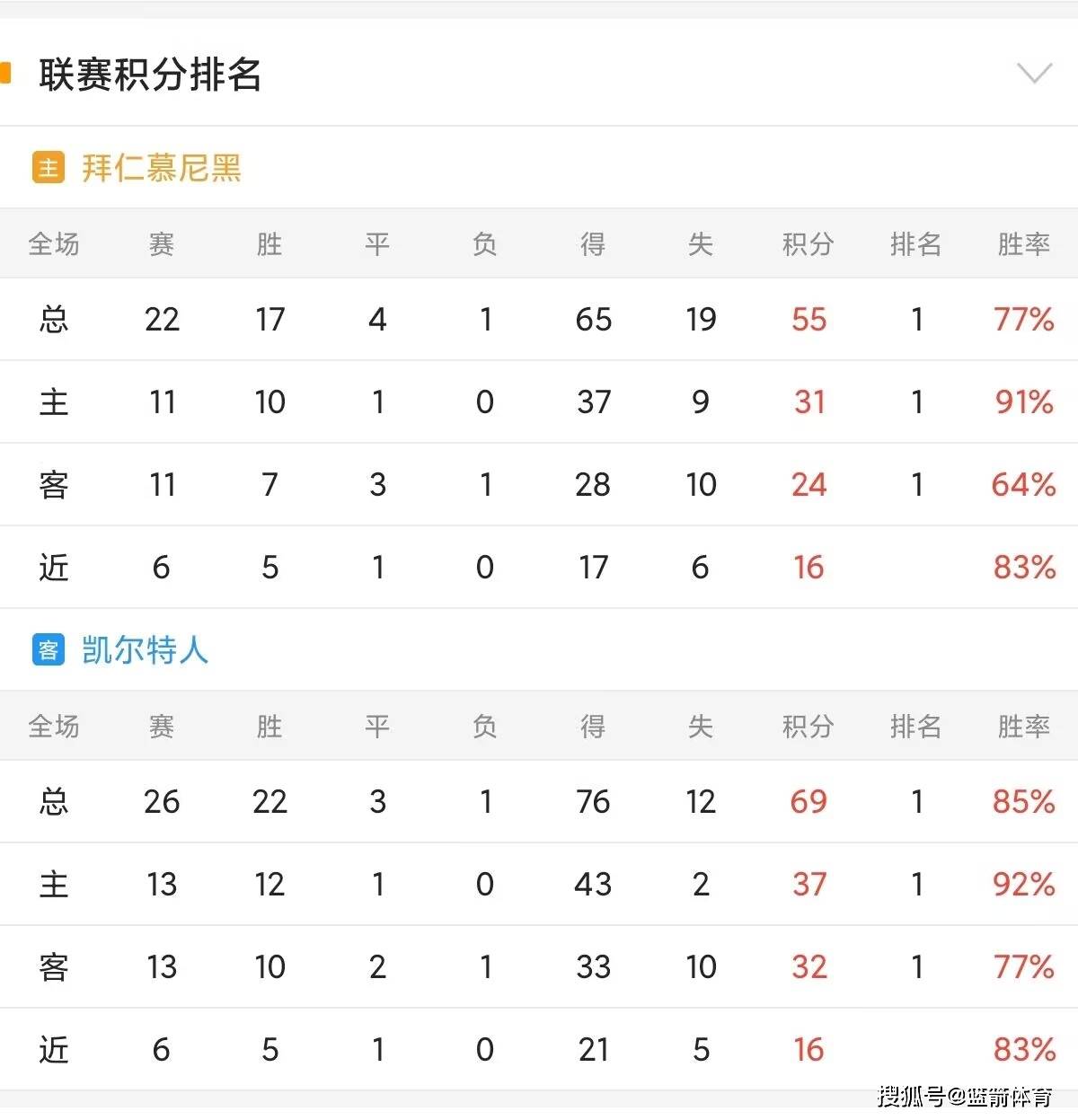
Task: Click the orange 主 badge beside 拜仁慕尼黑
Action: 49,167
